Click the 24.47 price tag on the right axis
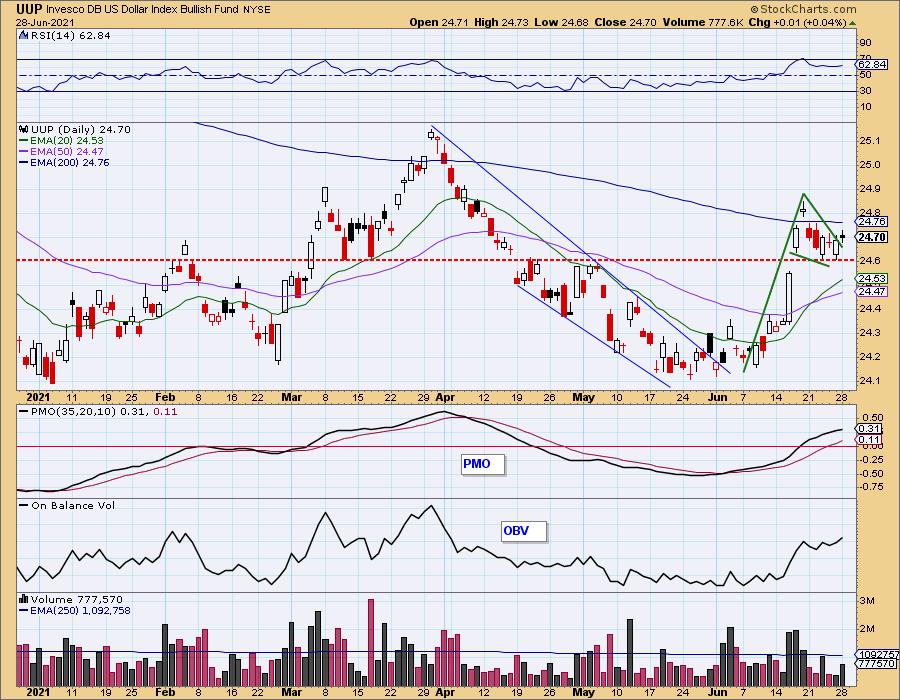This screenshot has width=900, height=700. pyautogui.click(x=873, y=291)
